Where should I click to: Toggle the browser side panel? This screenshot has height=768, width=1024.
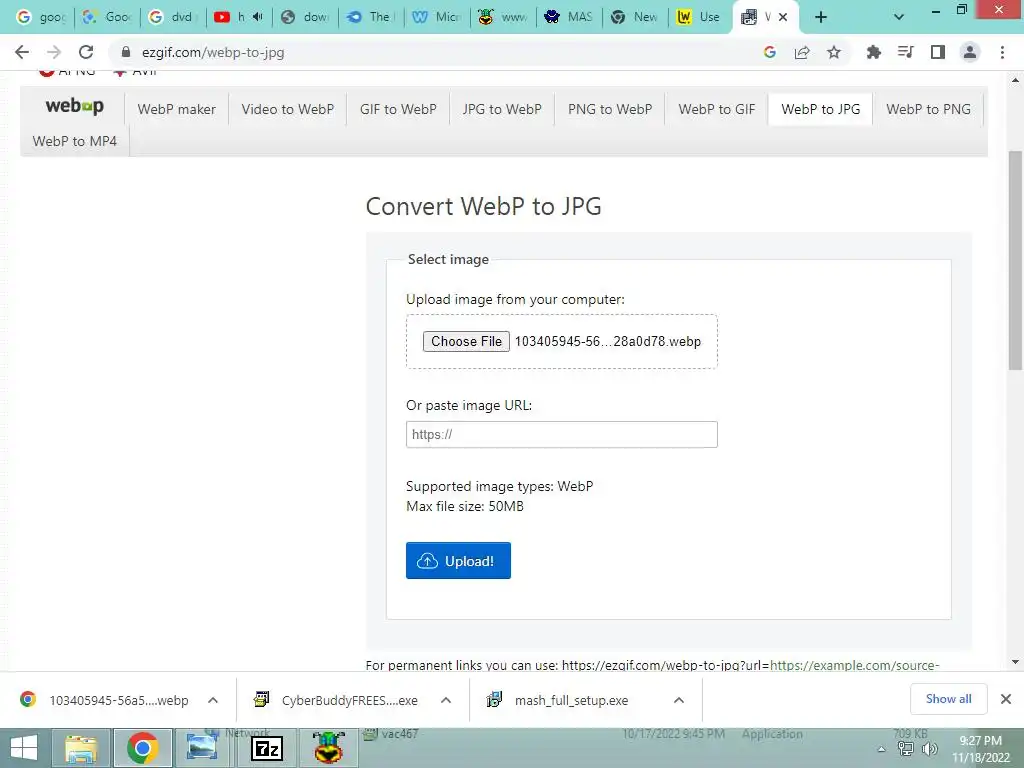pyautogui.click(x=938, y=52)
